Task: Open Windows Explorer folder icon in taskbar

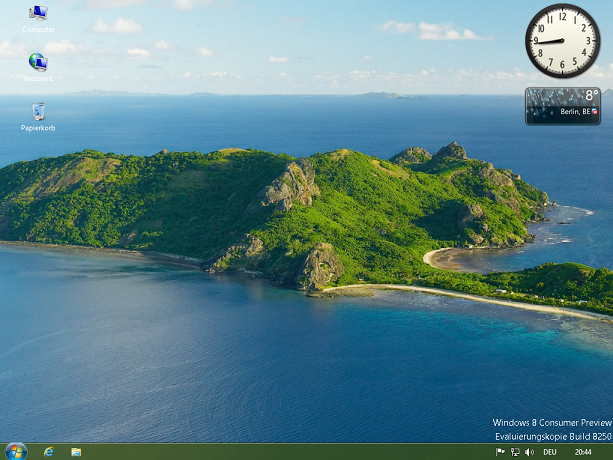Action: click(x=76, y=452)
